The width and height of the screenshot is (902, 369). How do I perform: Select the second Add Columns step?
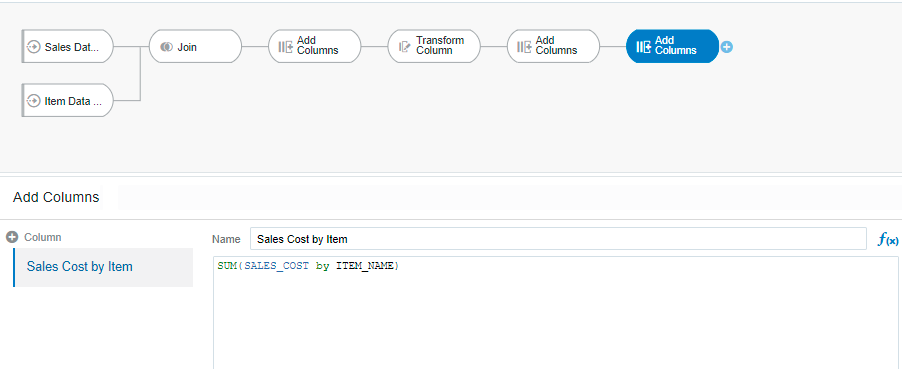pos(553,47)
